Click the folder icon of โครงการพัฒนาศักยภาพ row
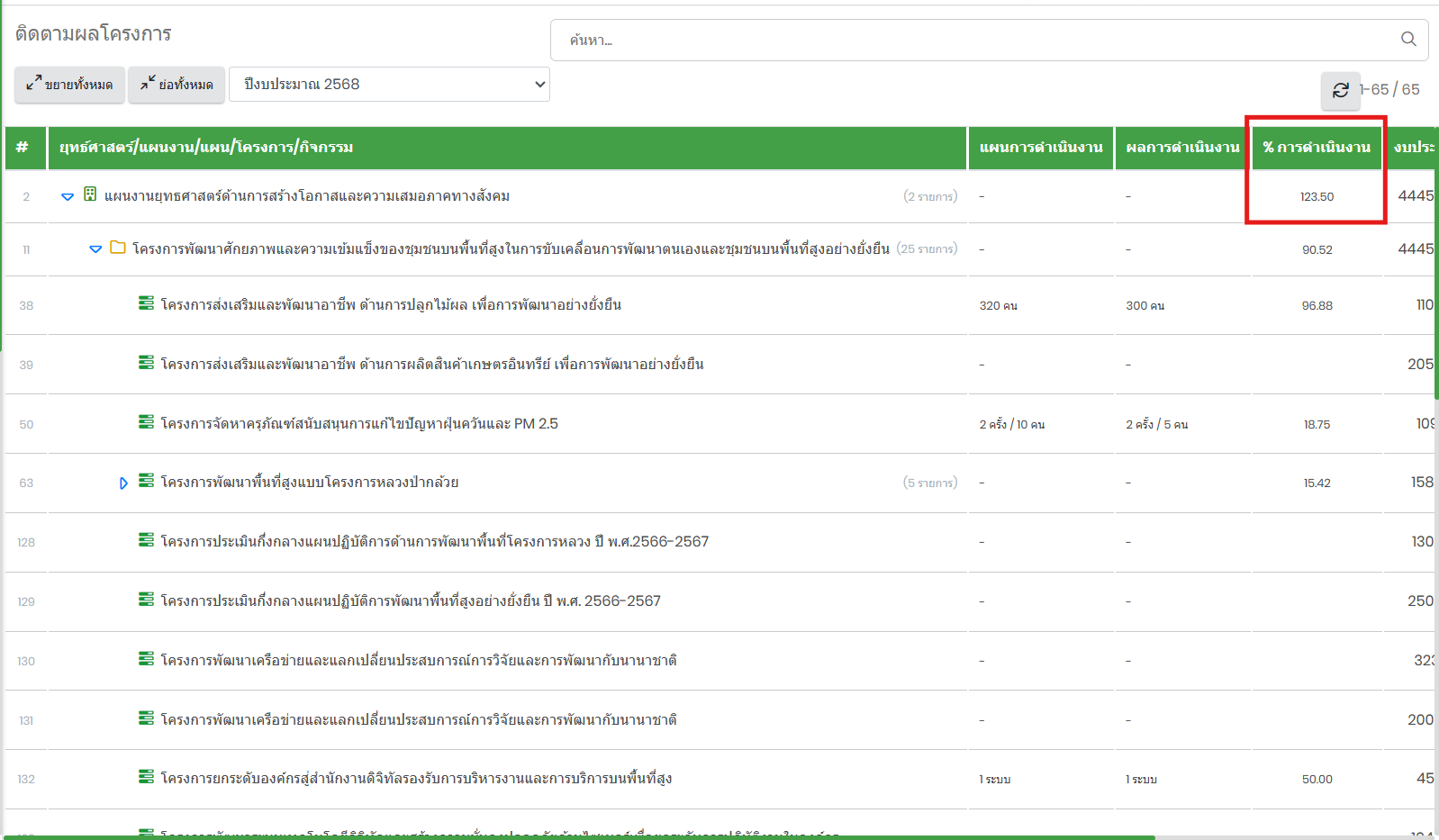The height and width of the screenshot is (840, 1439). tap(118, 248)
